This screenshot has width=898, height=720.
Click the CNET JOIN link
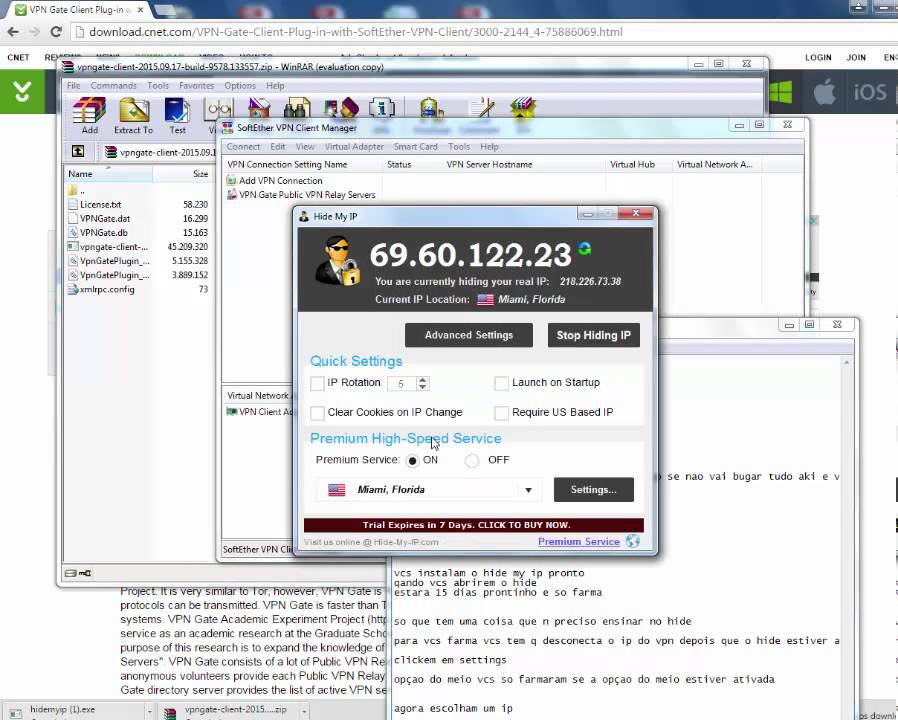(x=856, y=57)
